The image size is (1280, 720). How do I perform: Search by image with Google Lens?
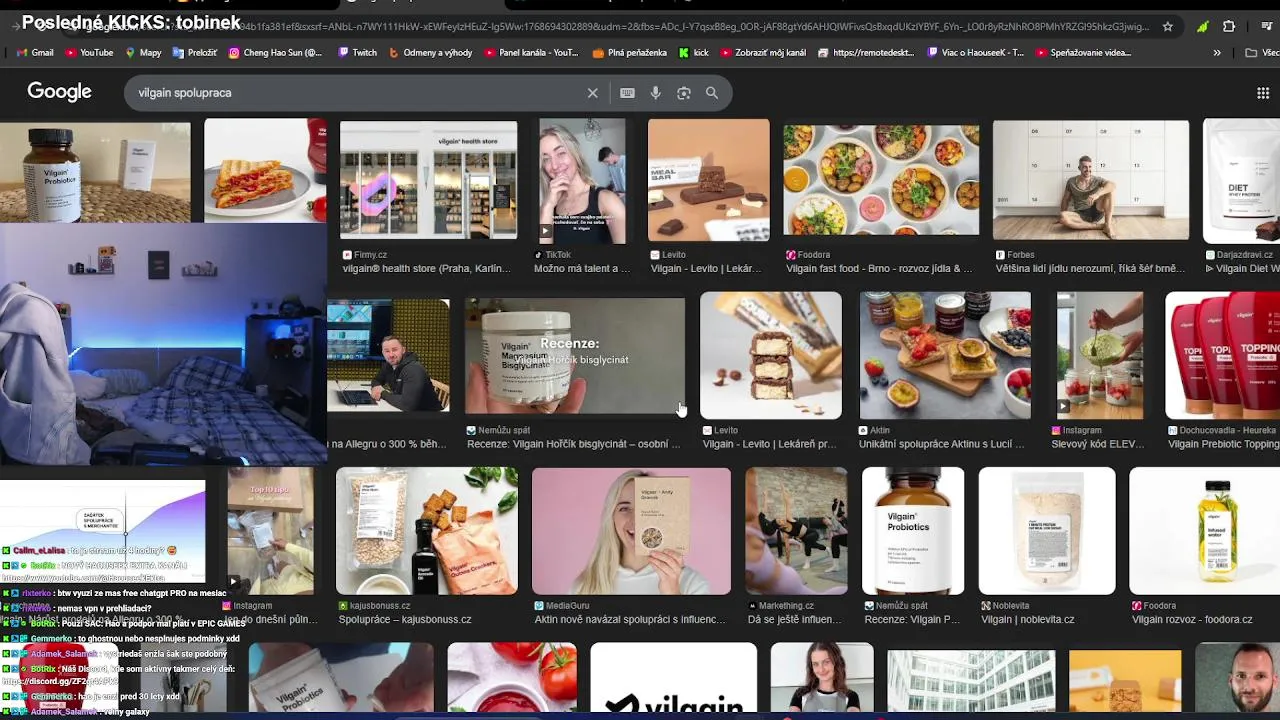pyautogui.click(x=684, y=93)
